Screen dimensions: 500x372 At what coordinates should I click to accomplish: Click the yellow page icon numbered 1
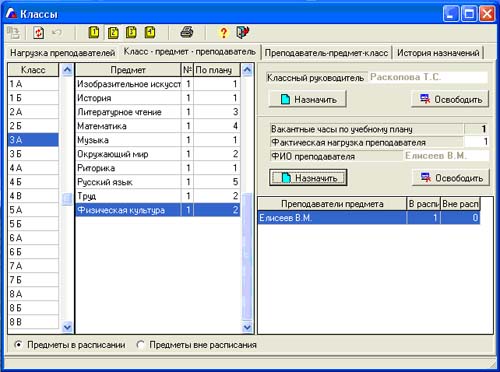[94, 32]
